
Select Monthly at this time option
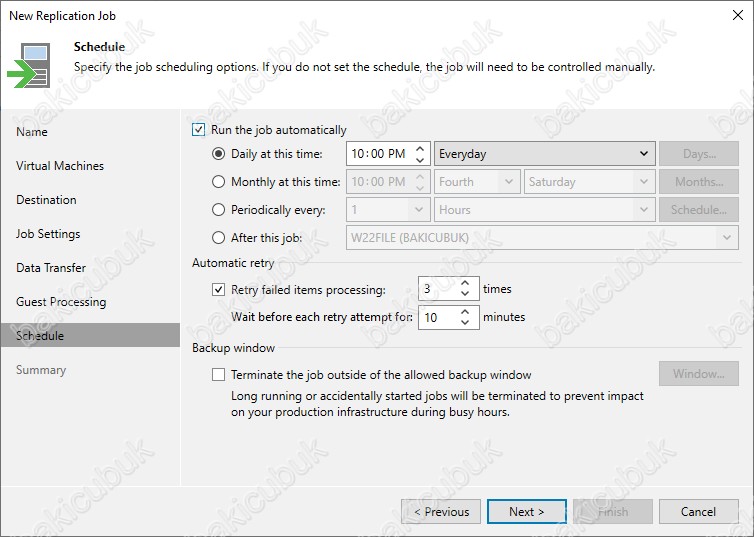click(218, 182)
